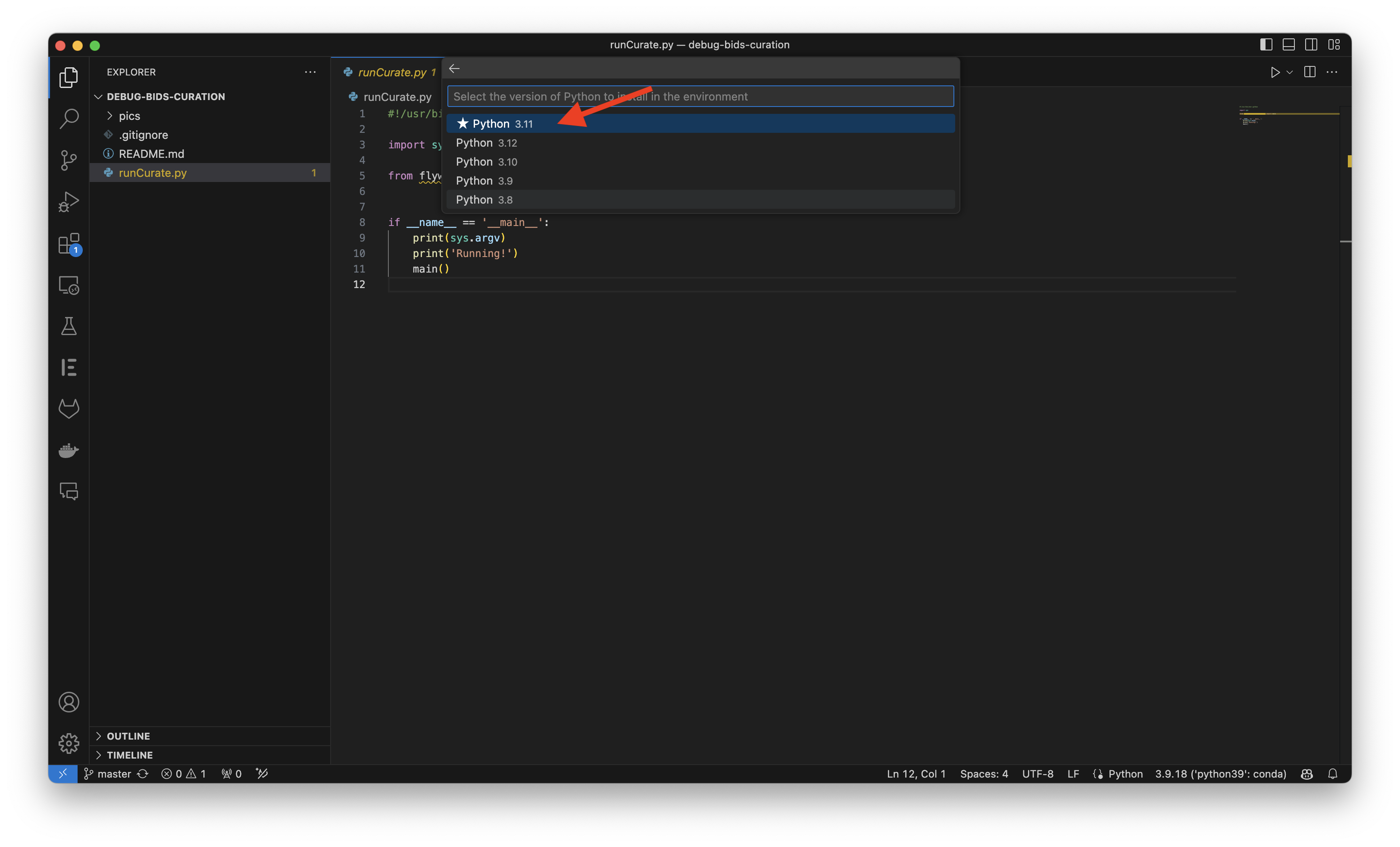
Task: Open Explorer Views and More Actions ellipsis
Action: (x=310, y=72)
